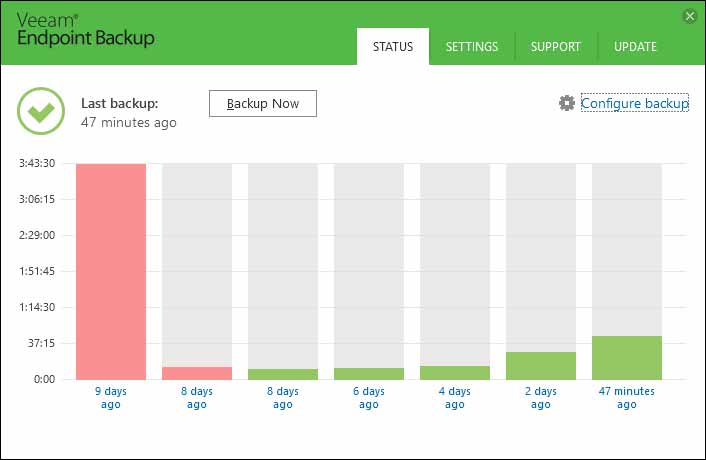This screenshot has height=460, width=706.
Task: Open the '2 days ago' label link
Action: 541,397
